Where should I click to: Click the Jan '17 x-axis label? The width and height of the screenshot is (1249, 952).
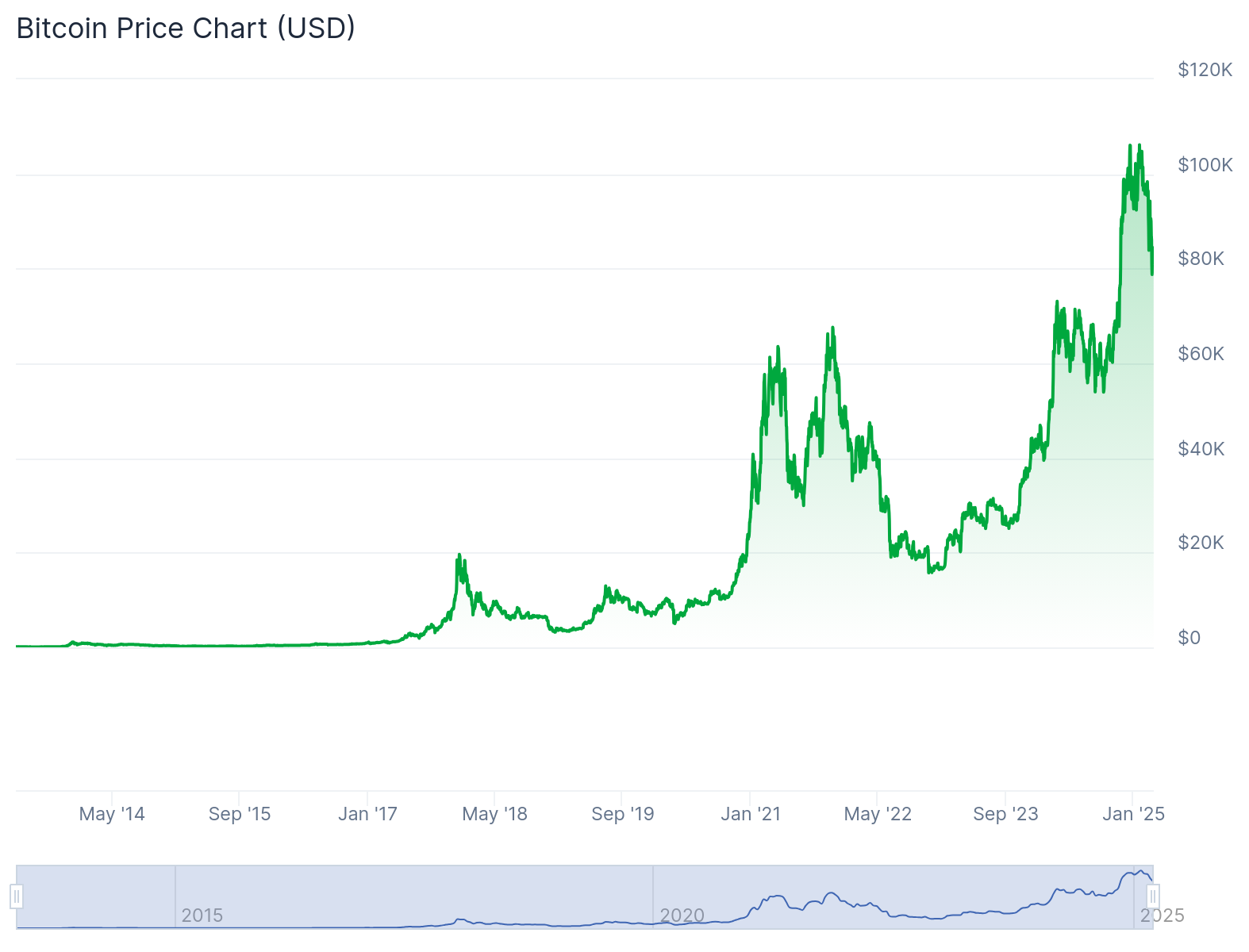(x=367, y=814)
